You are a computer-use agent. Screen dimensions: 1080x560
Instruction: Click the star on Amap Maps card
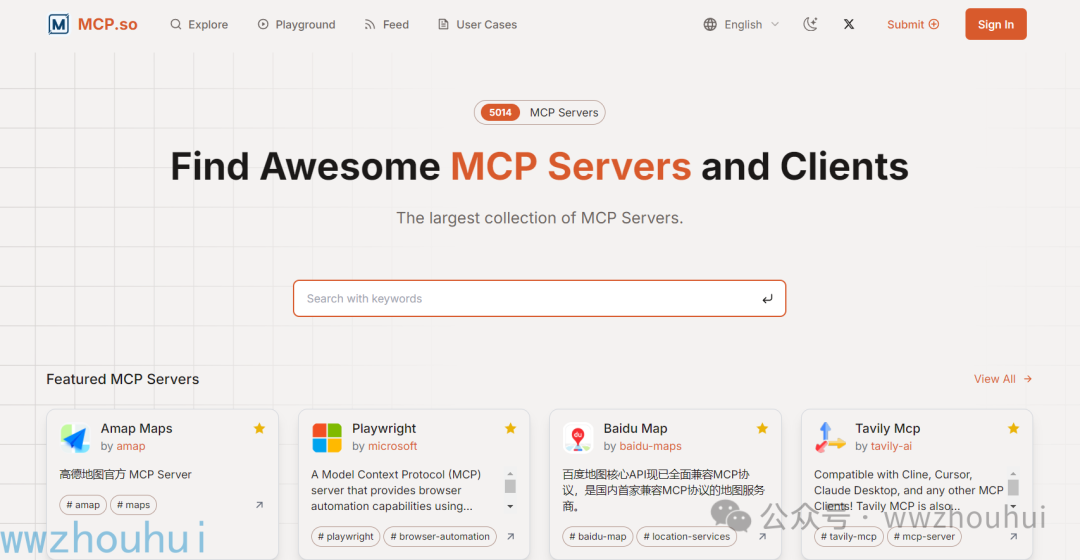[x=259, y=428]
